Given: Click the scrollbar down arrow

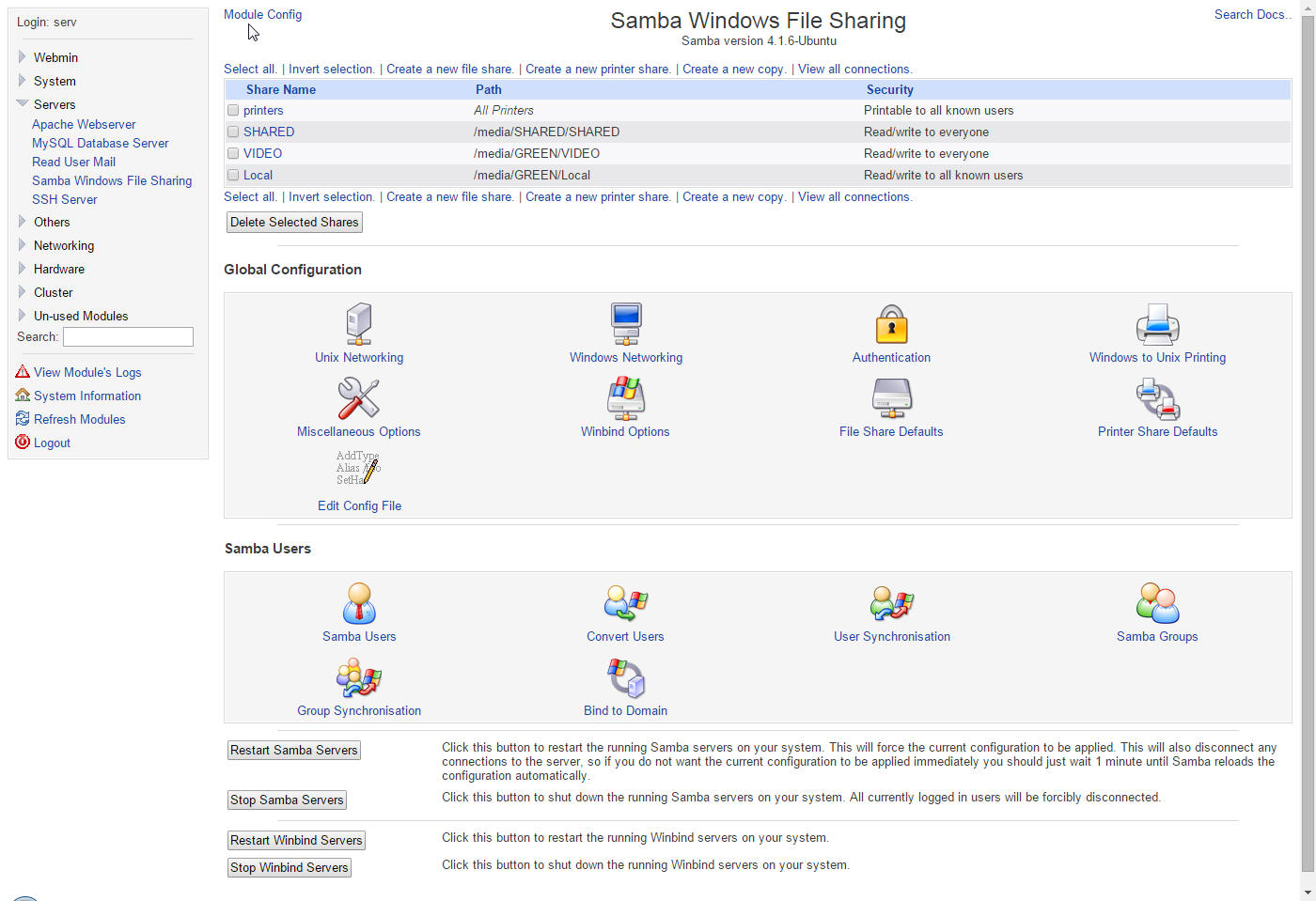Looking at the screenshot, I should pyautogui.click(x=1308, y=893).
